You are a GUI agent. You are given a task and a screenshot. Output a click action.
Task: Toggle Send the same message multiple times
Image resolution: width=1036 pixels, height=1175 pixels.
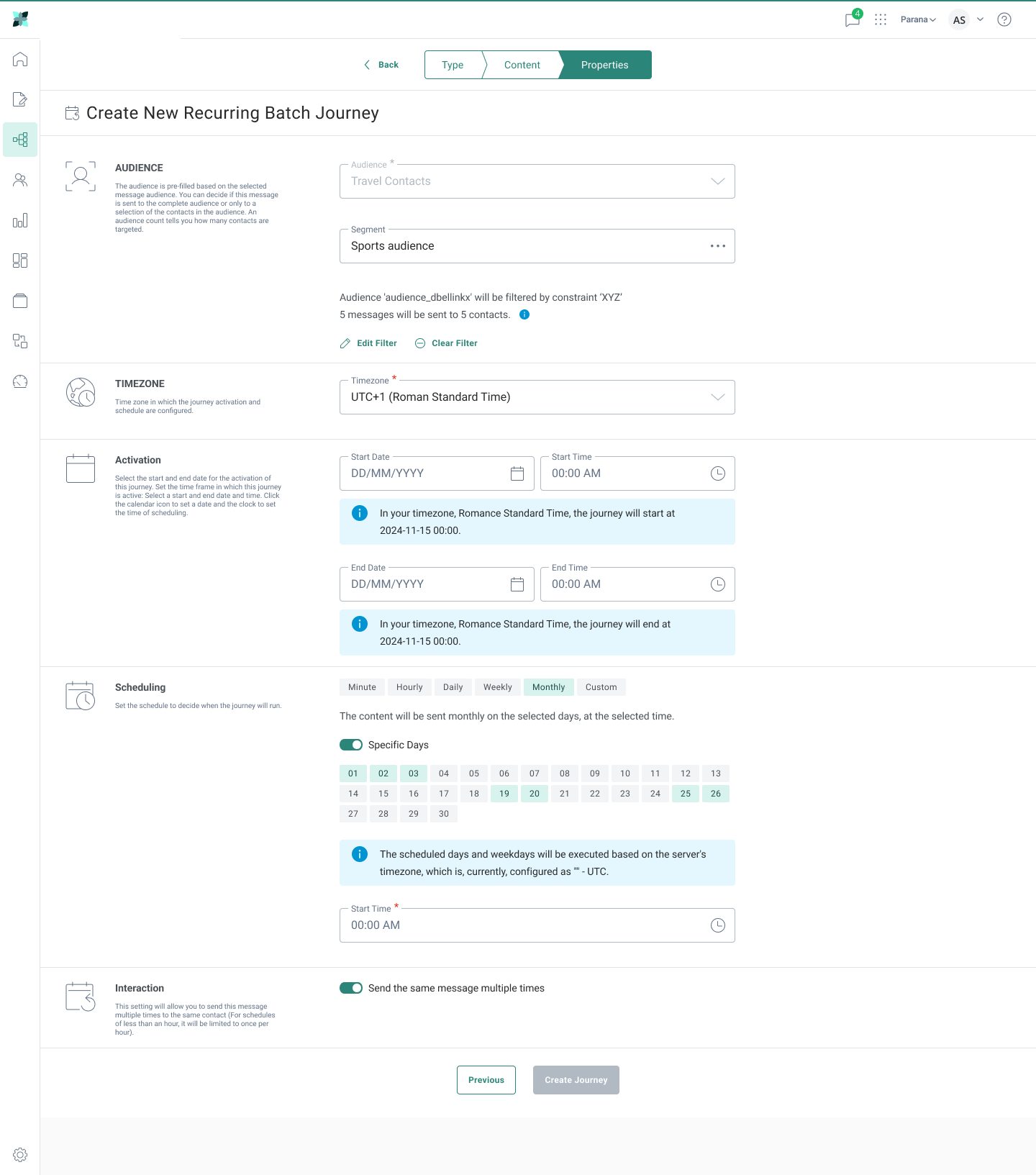(351, 988)
